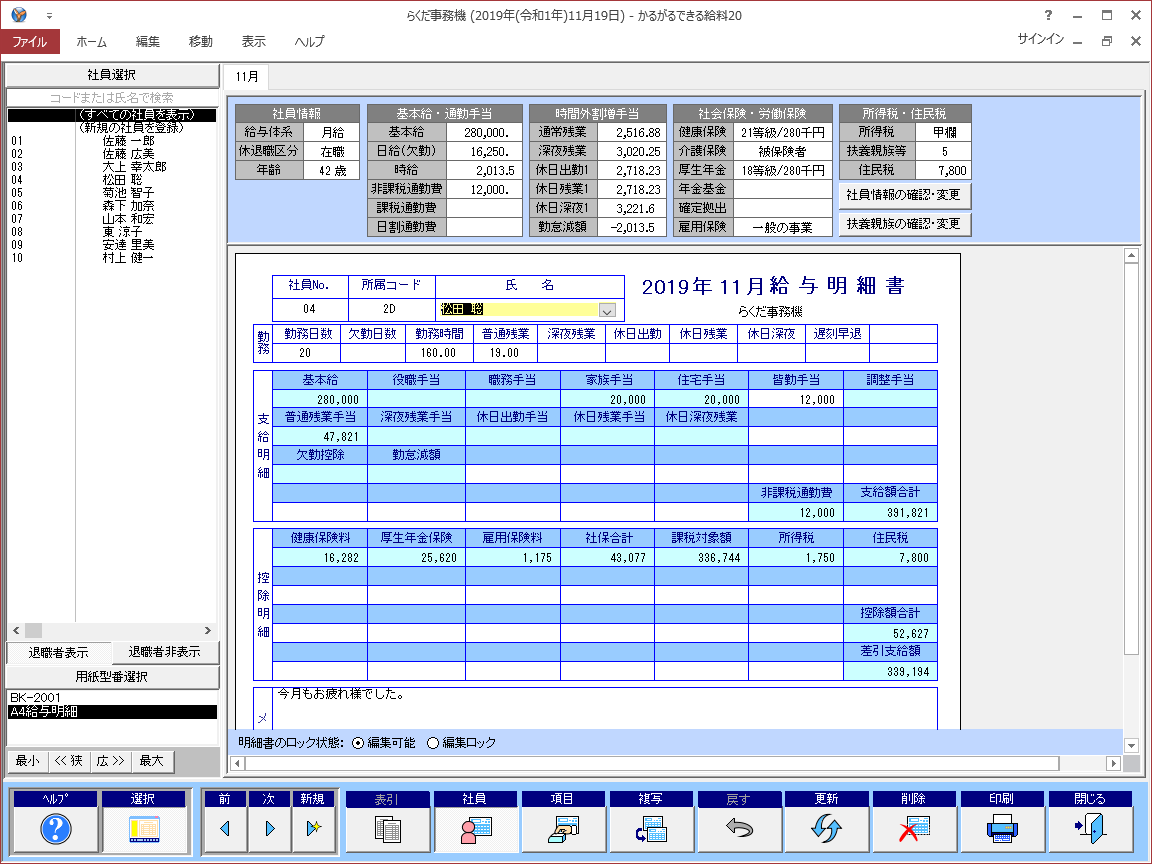Select 編集可能 lock state radio
1152x864 pixels.
point(358,743)
